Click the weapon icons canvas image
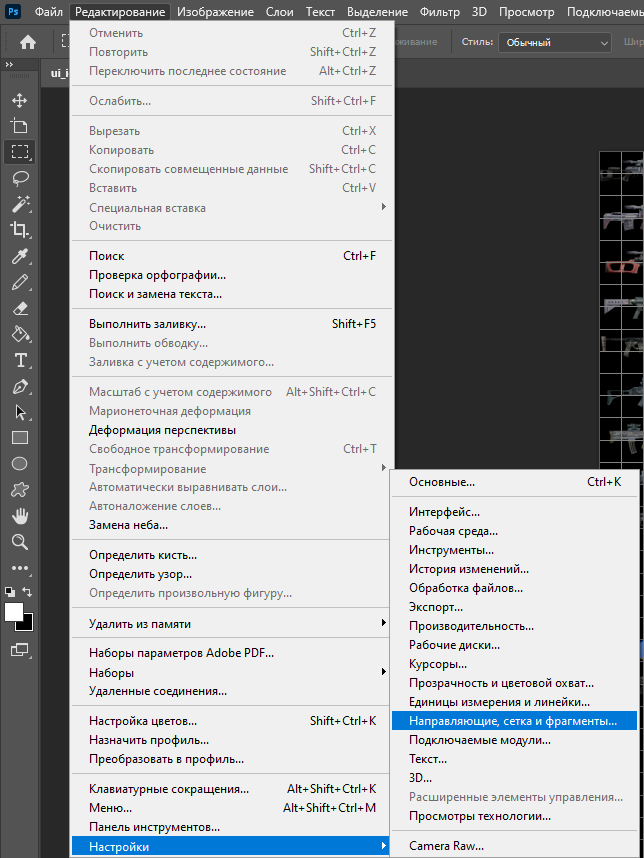 click(x=622, y=309)
